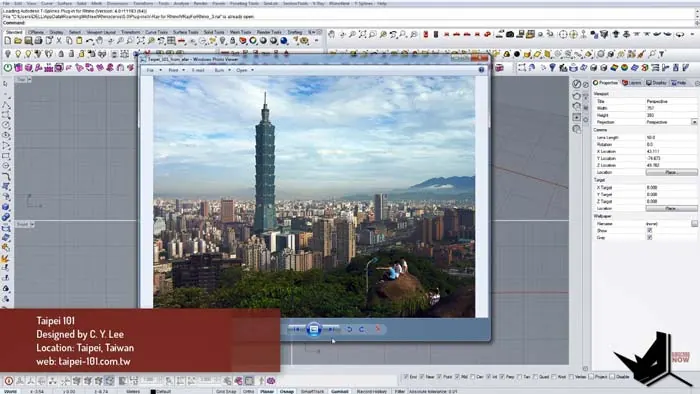700x394 pixels.
Task: Click the red circle icon in bottom toolbar
Action: tap(8, 381)
